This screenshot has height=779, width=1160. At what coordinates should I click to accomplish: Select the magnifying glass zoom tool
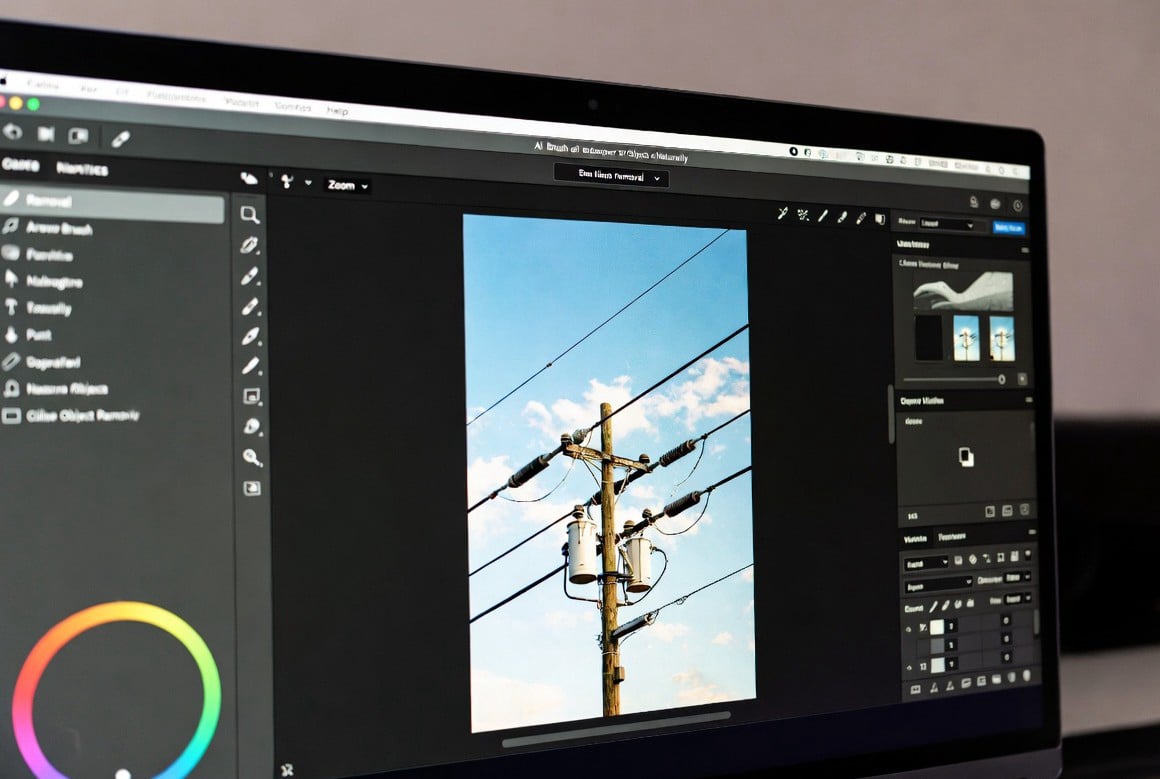pos(249,214)
